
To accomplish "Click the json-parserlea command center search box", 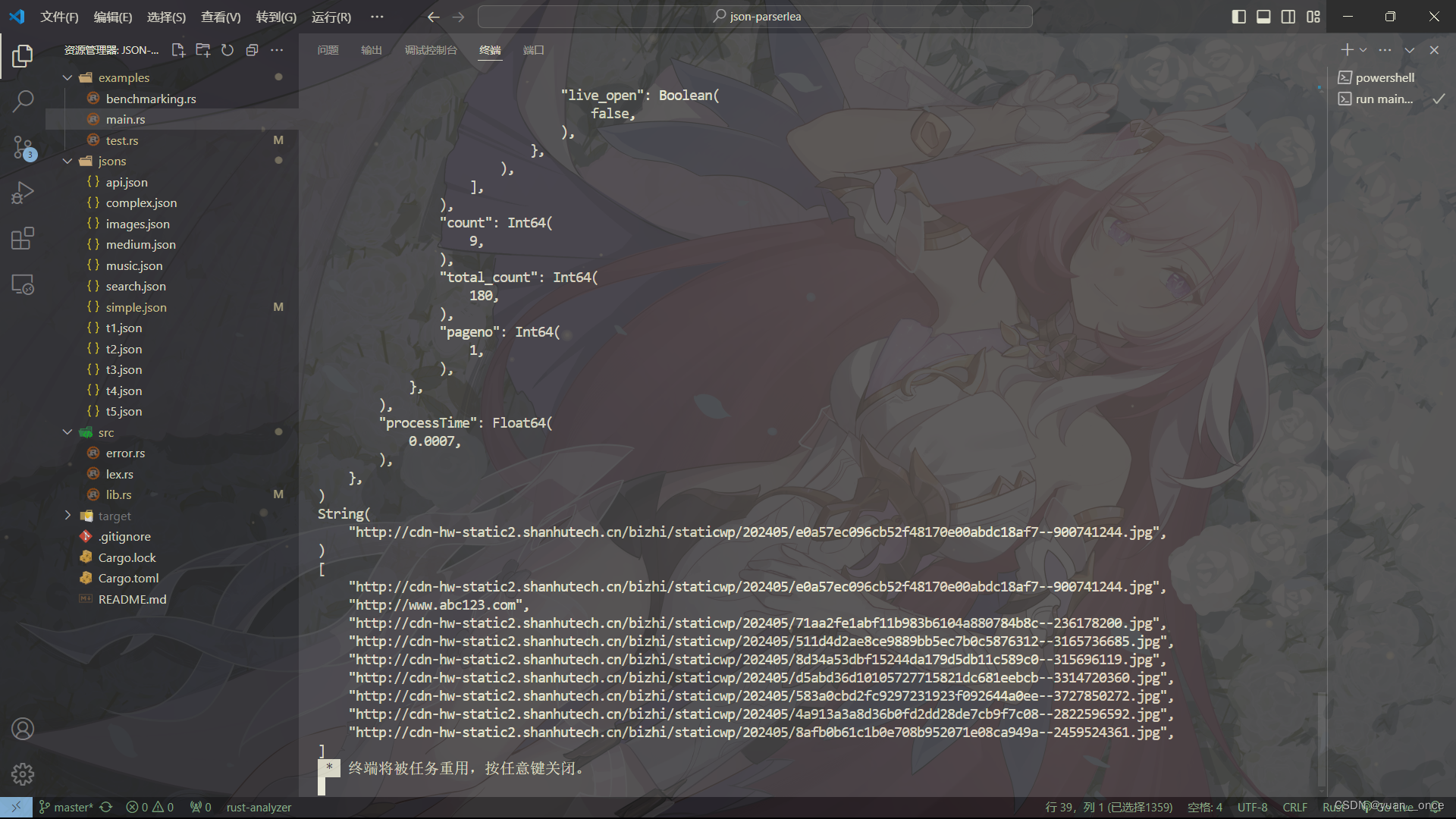I will [x=755, y=17].
